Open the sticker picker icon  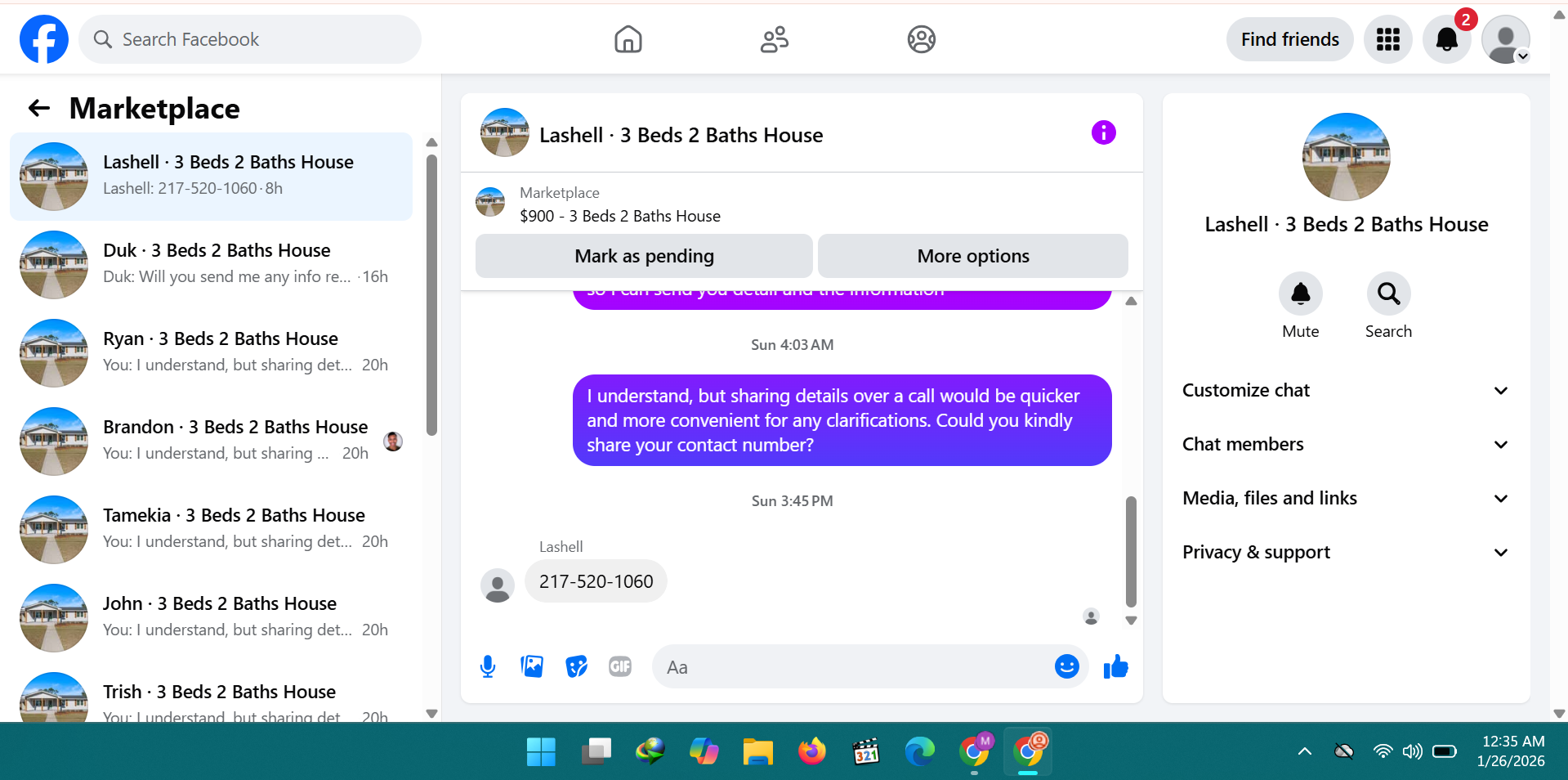point(576,667)
